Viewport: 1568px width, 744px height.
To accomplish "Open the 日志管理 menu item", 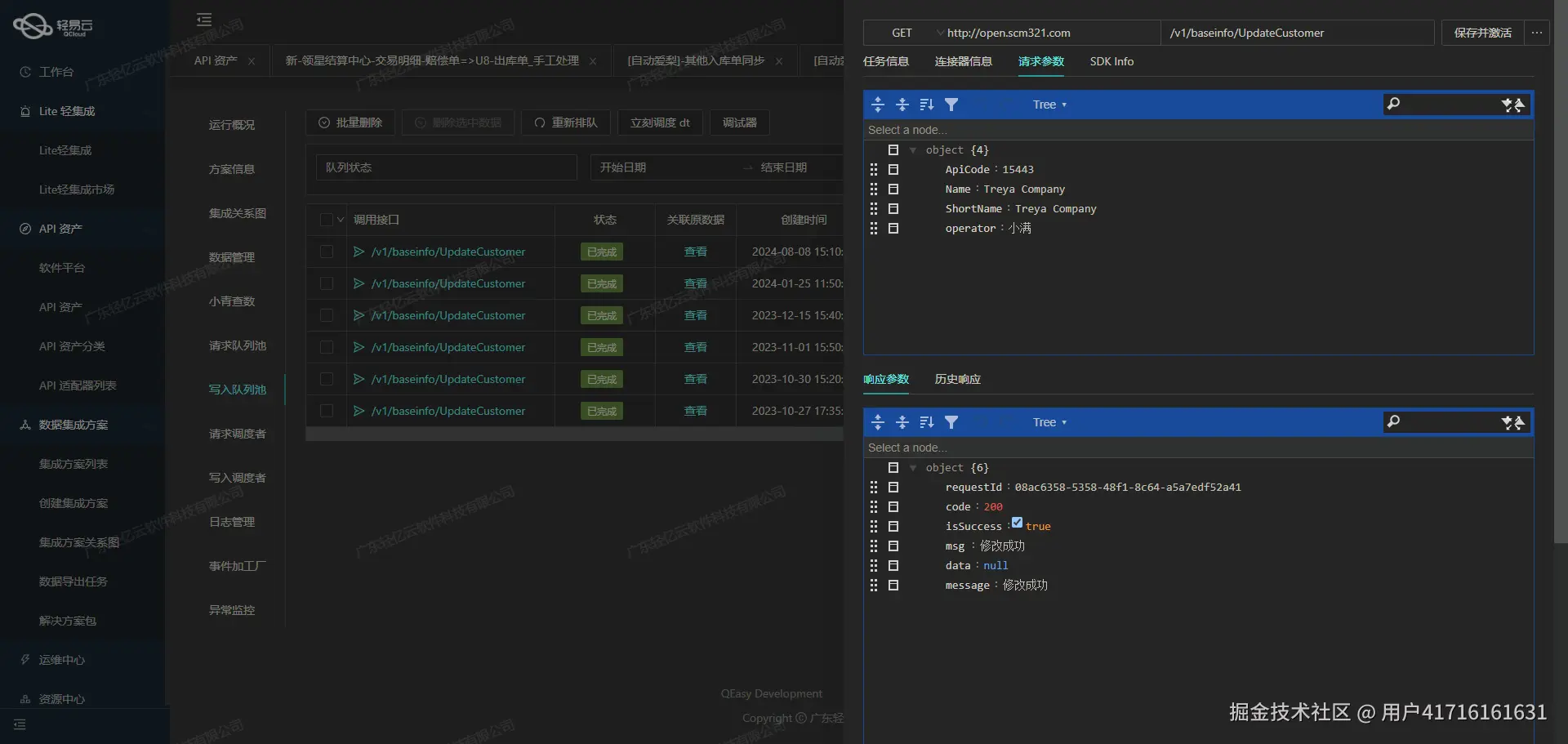I will click(232, 522).
